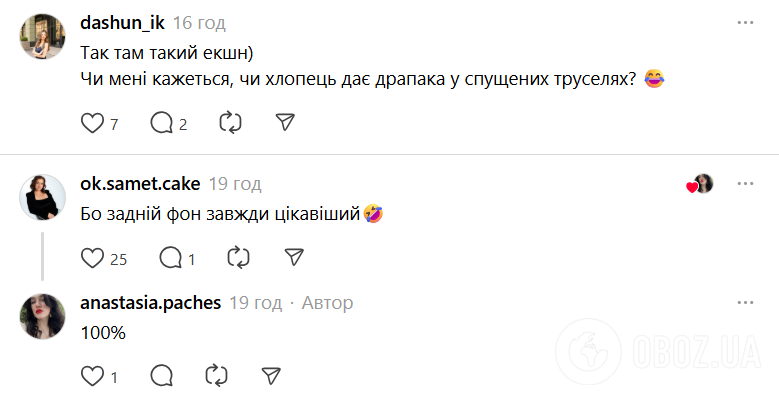Viewport: 779px width, 400px height.
Task: Repost the dashun_ik comment
Action: click(x=230, y=123)
